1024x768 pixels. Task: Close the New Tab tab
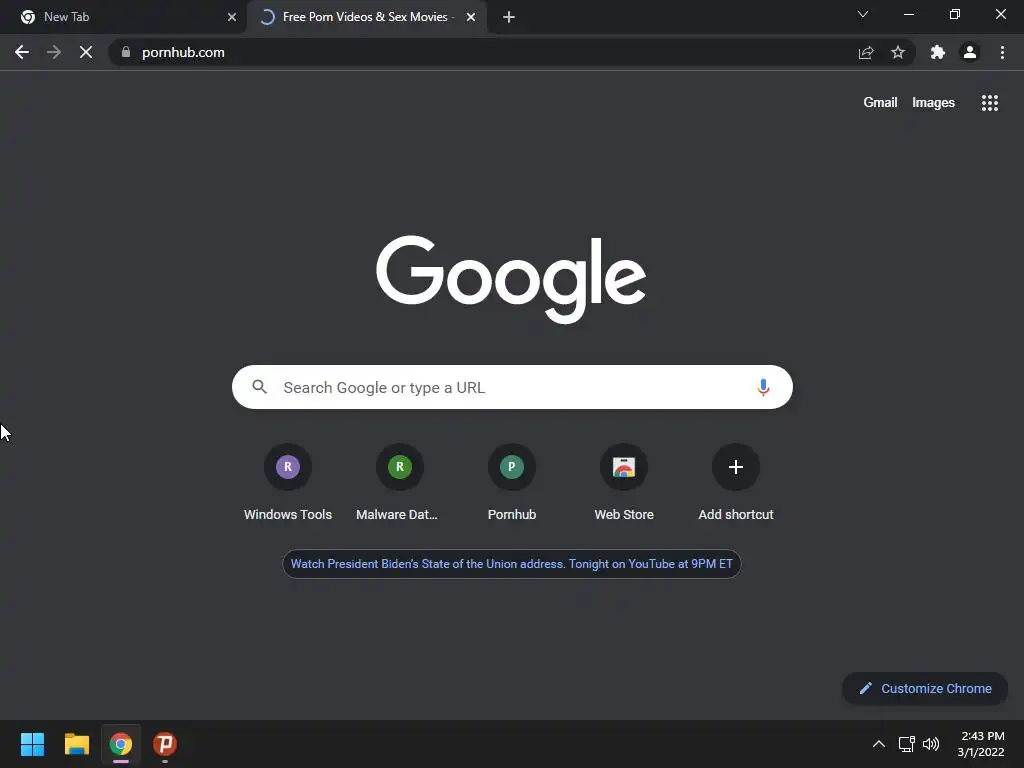(232, 17)
